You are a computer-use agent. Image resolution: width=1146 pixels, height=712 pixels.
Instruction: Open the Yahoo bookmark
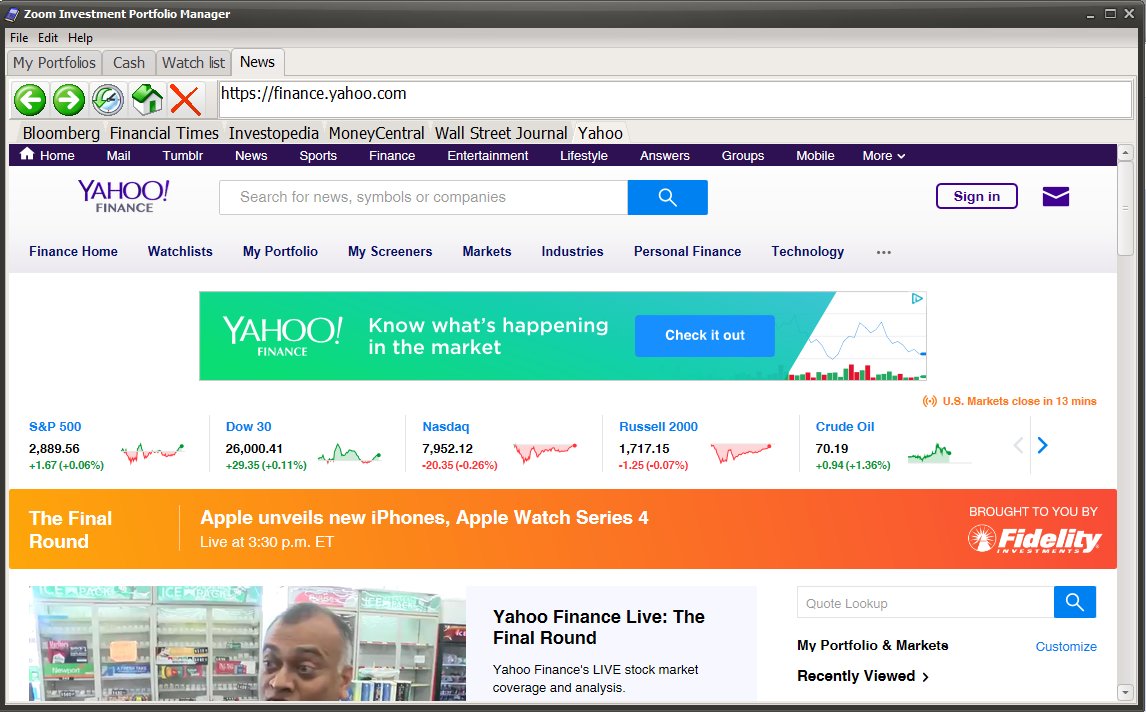pyautogui.click(x=600, y=133)
